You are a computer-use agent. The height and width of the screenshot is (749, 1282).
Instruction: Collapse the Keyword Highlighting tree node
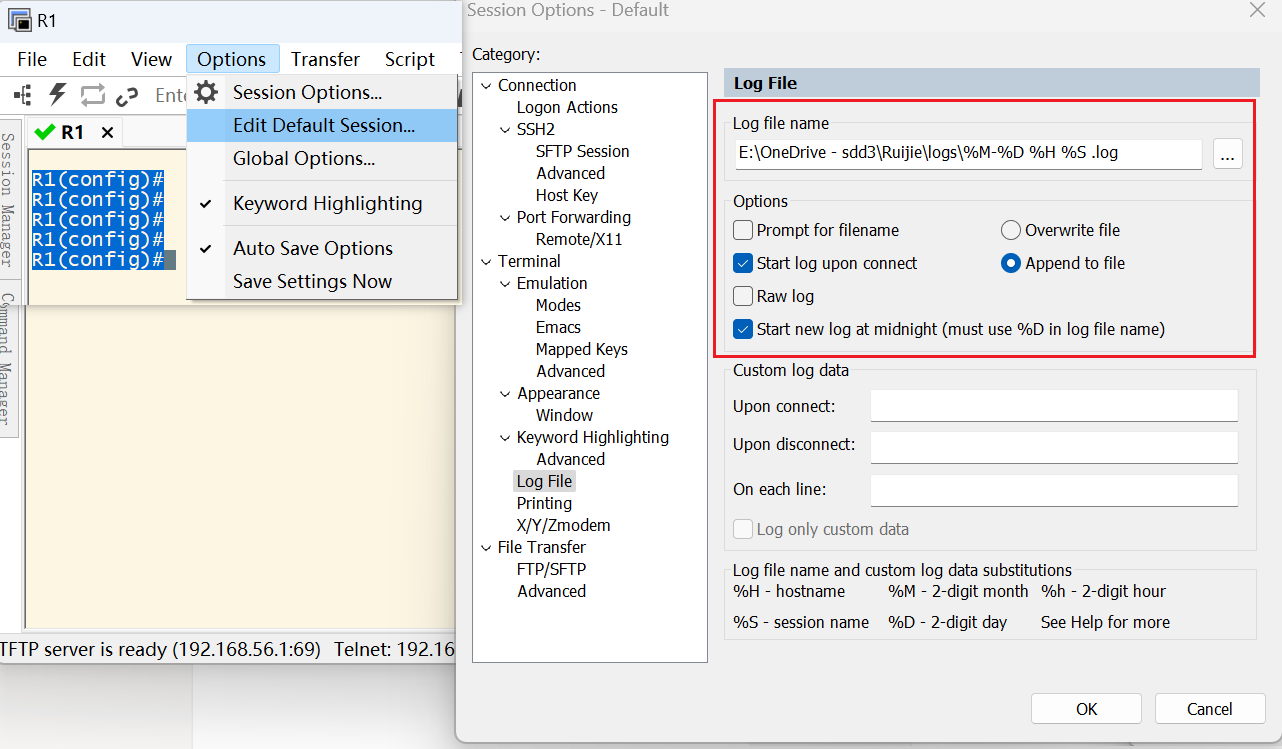[x=505, y=438]
